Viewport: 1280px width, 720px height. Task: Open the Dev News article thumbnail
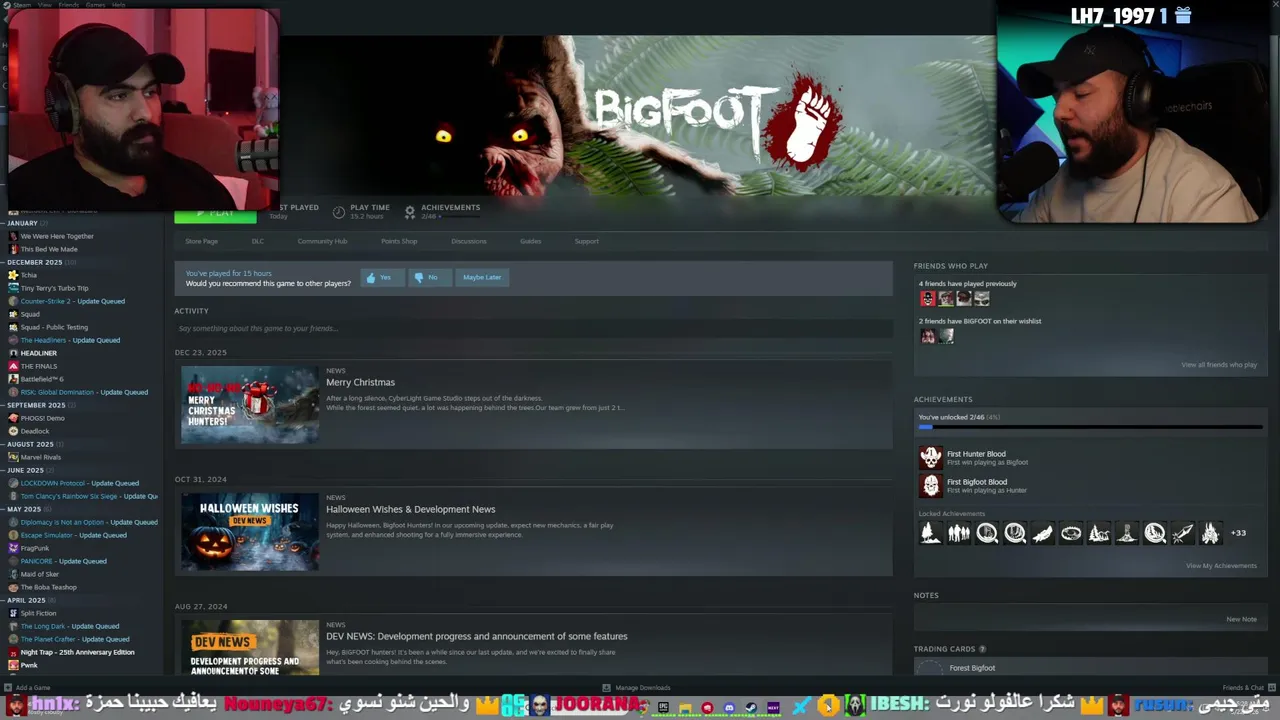pyautogui.click(x=250, y=647)
